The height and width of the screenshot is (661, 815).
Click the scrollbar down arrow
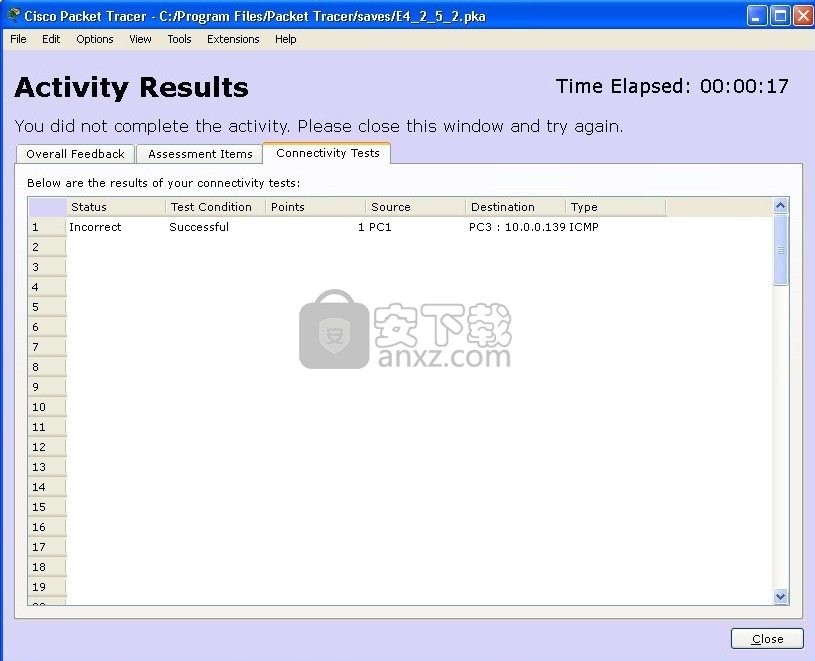tap(780, 597)
